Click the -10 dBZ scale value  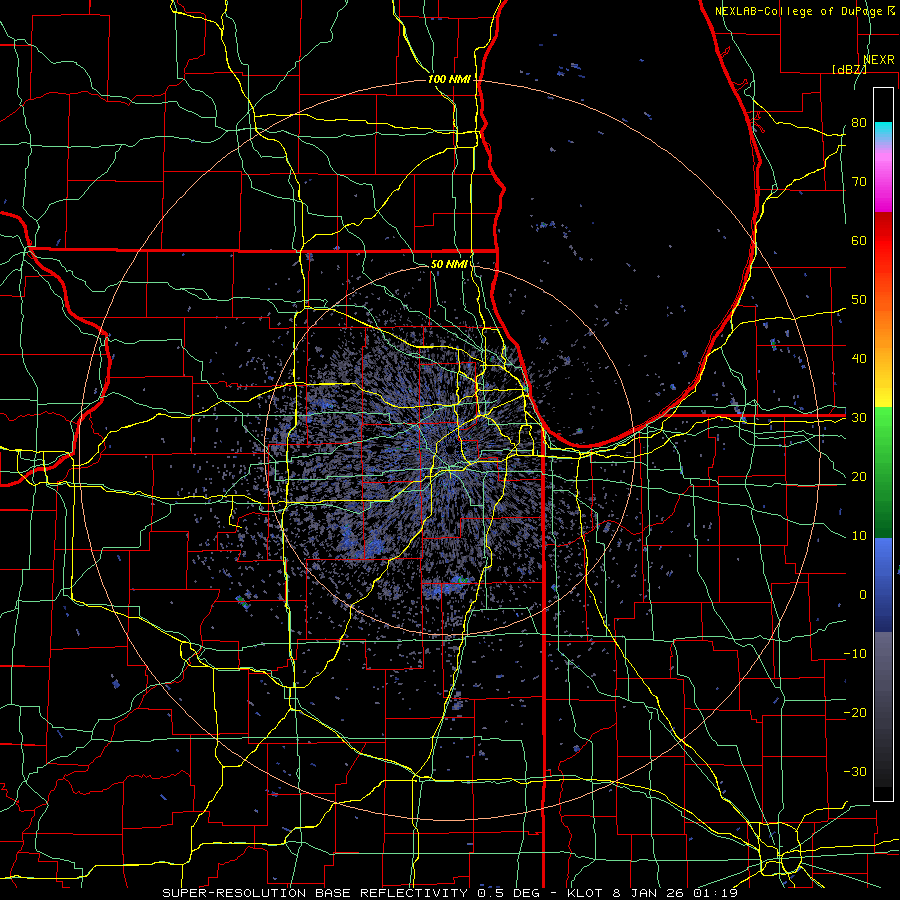(855, 654)
